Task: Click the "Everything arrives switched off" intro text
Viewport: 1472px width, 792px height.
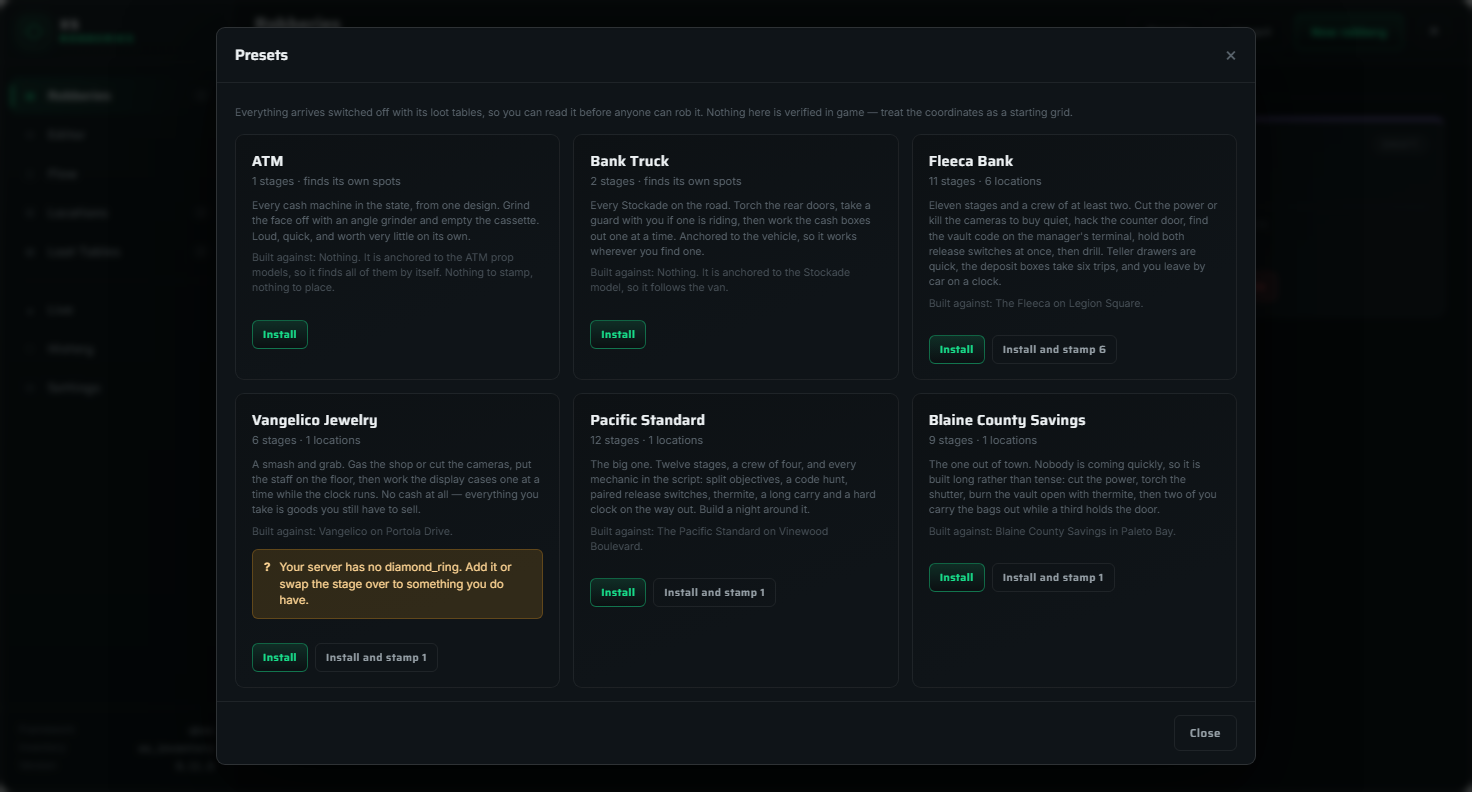Action: [x=654, y=112]
